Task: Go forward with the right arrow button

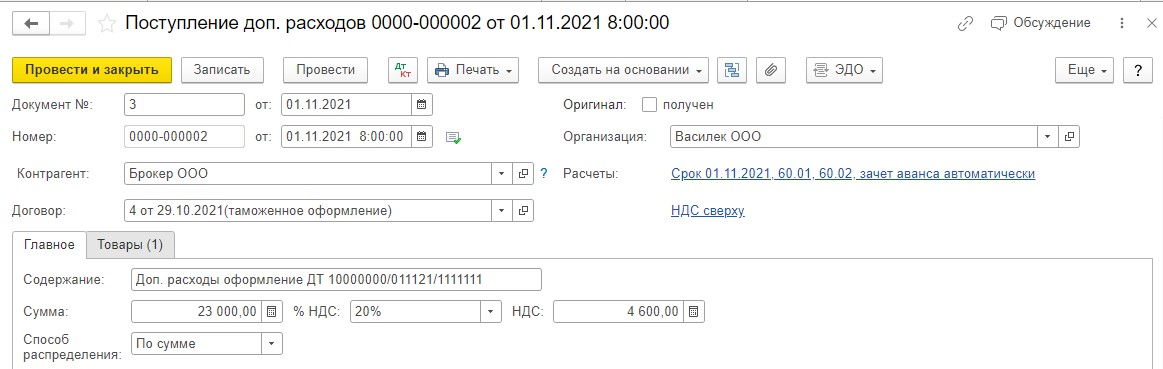Action: 67,24
